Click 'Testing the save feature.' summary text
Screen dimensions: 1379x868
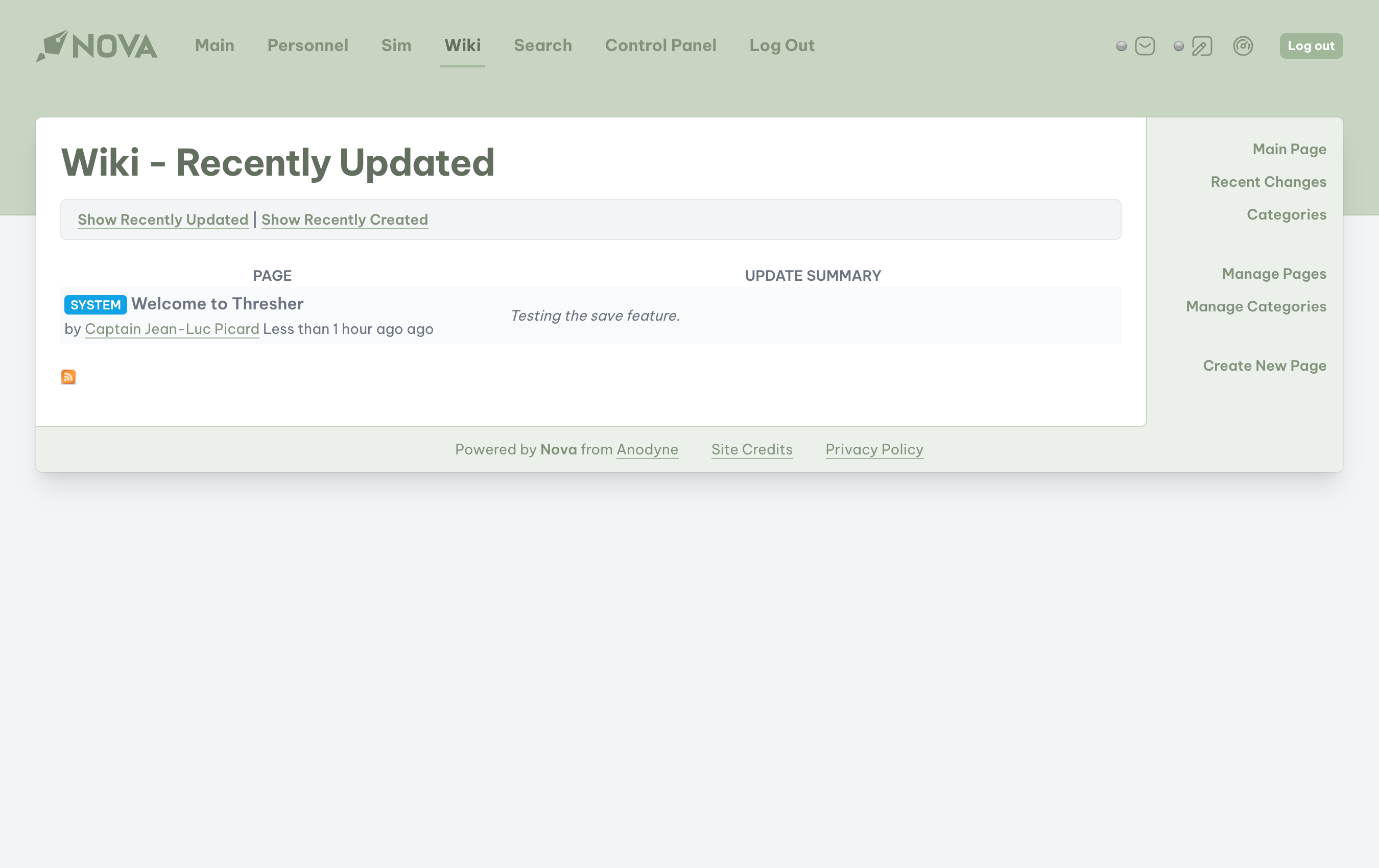click(595, 316)
